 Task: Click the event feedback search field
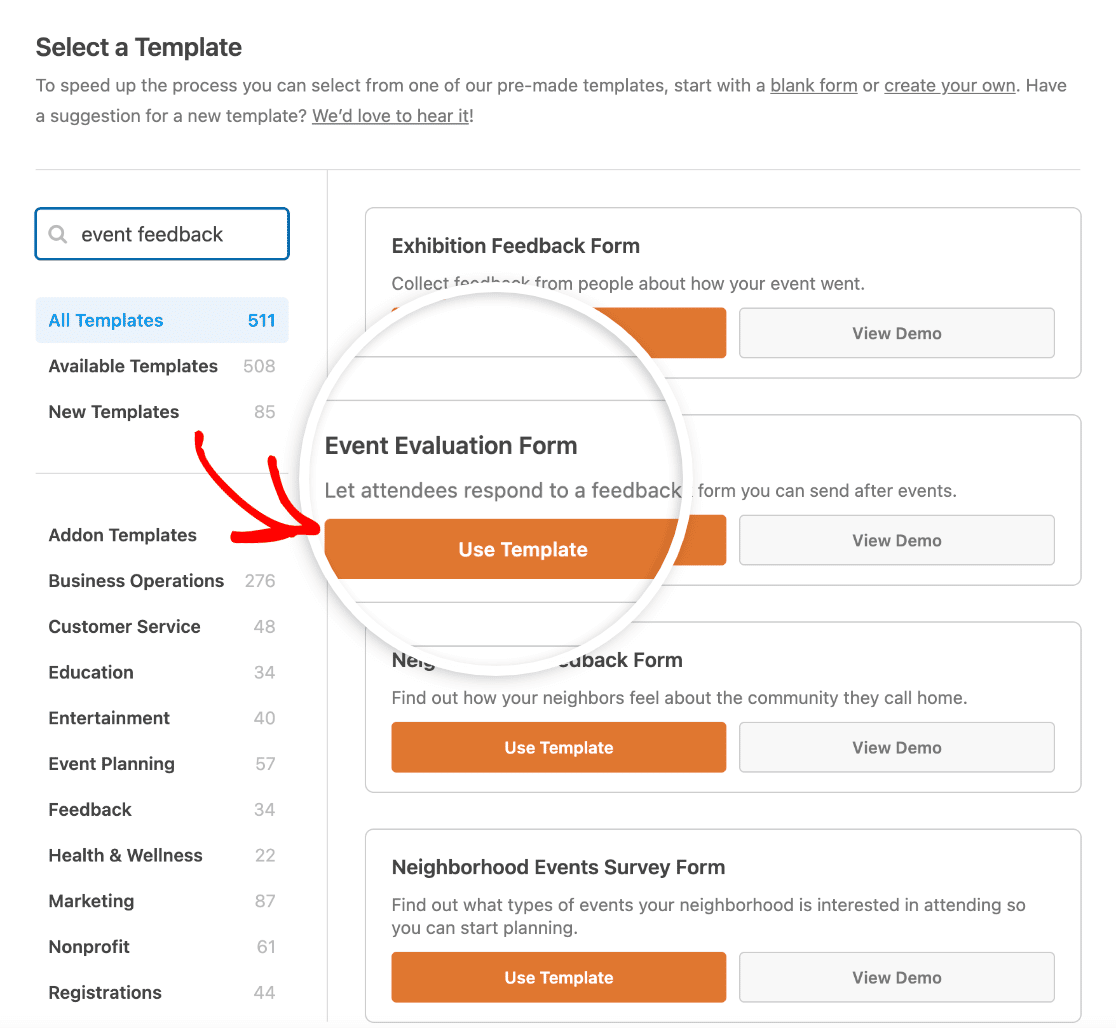point(162,234)
